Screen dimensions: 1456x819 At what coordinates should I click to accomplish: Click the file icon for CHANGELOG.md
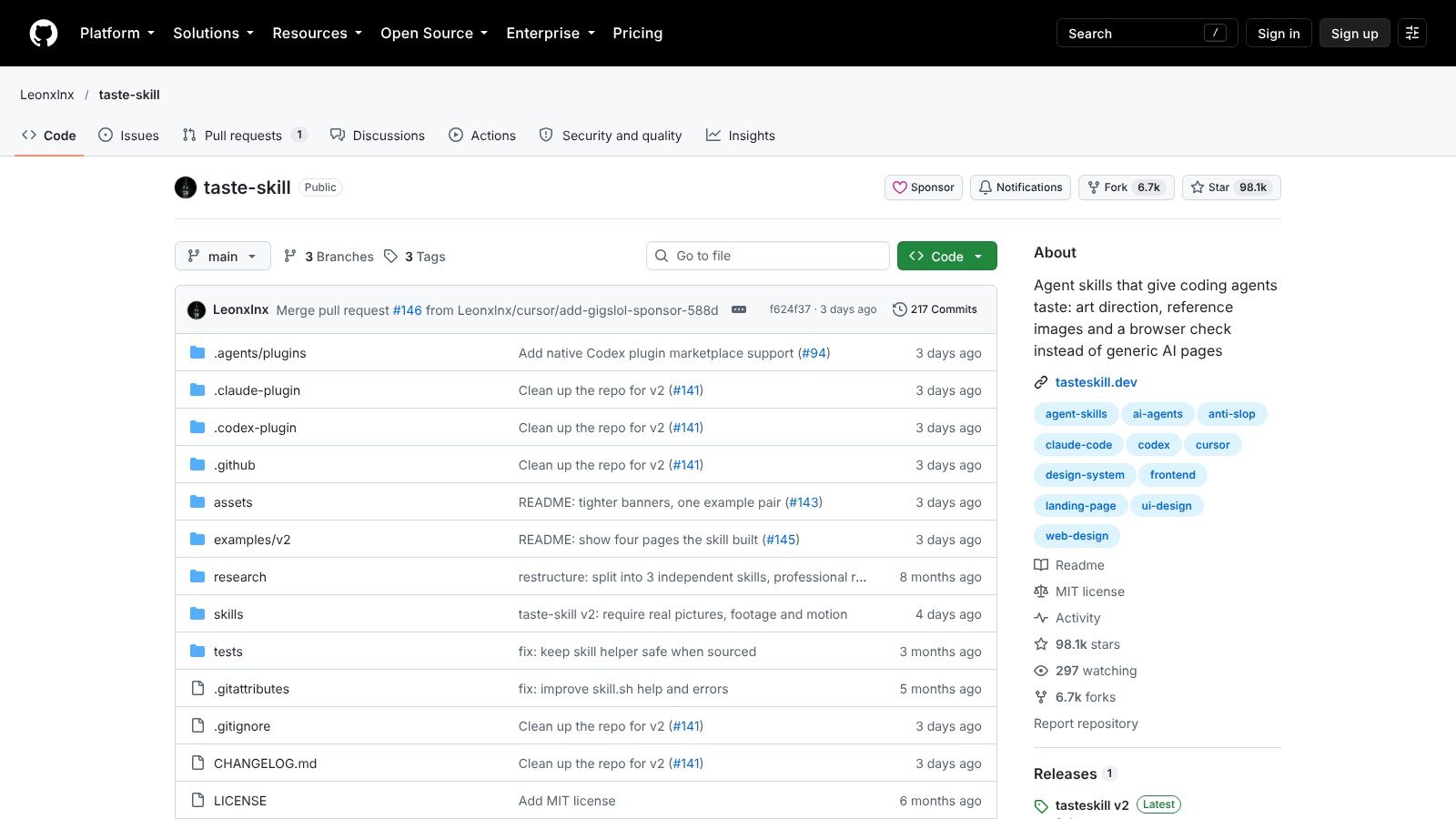(x=197, y=763)
